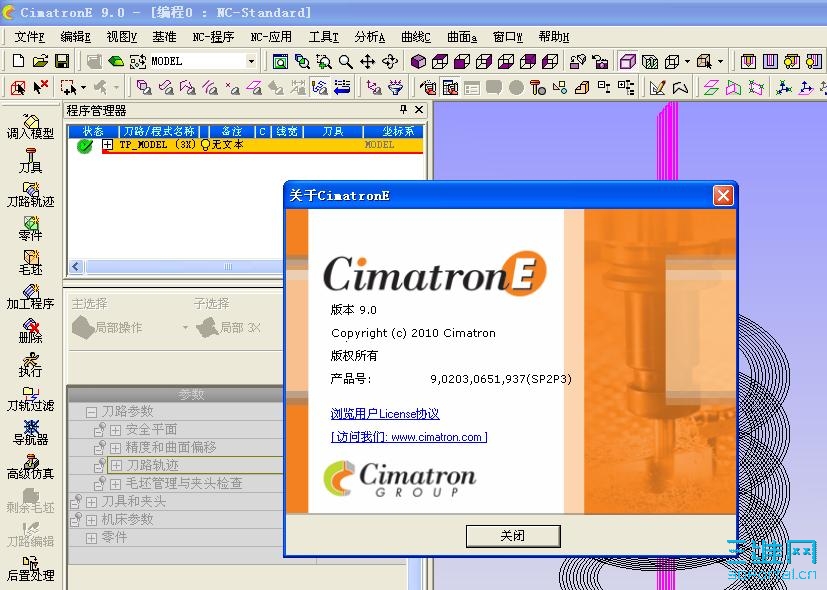Select the Pan four-arrow icon
The image size is (827, 590).
coord(368,62)
